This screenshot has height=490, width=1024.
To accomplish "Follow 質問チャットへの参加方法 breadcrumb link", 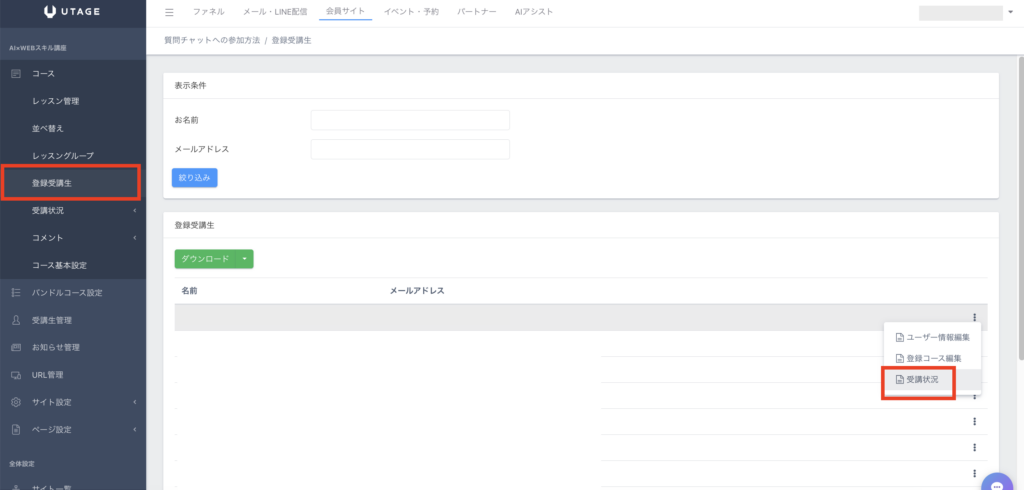I will pos(212,41).
